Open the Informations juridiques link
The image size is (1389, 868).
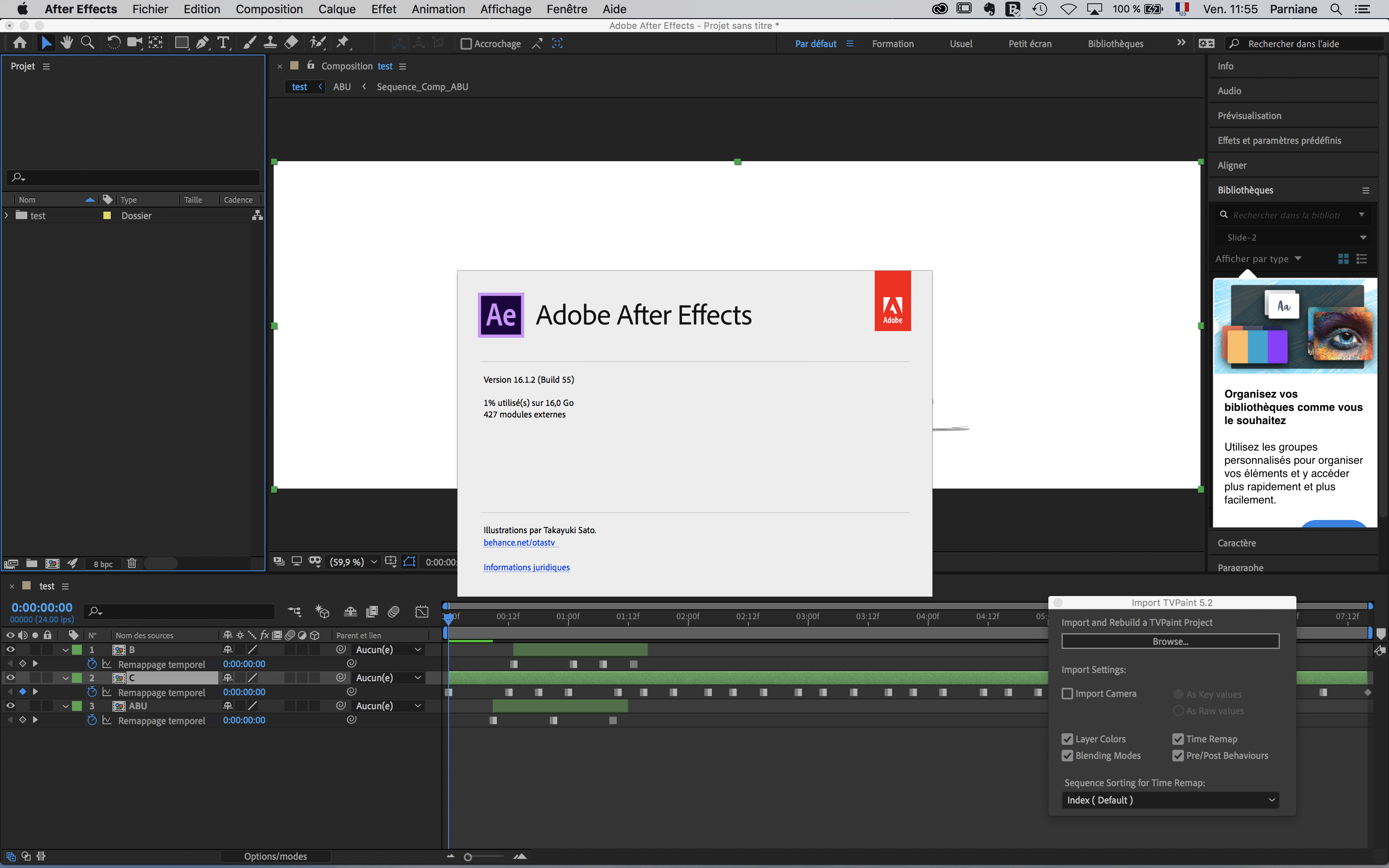526,567
